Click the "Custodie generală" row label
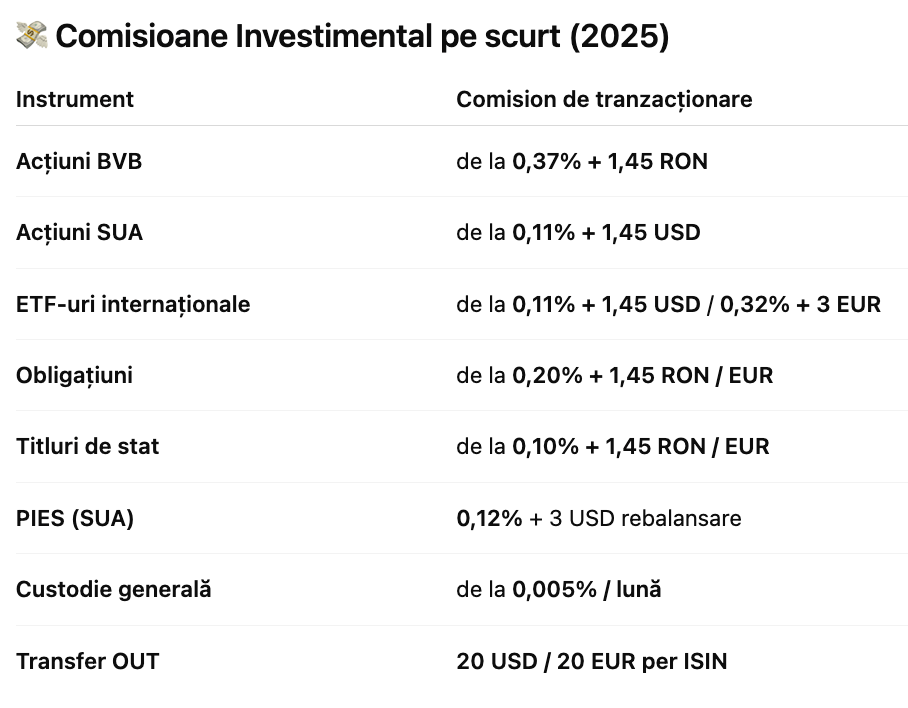Image resolution: width=908 pixels, height=708 pixels. (x=113, y=589)
